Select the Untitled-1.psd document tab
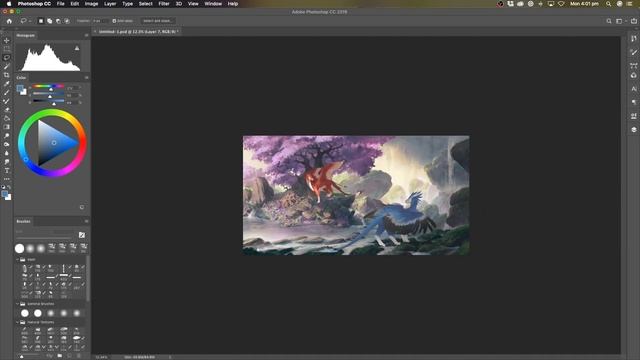 click(x=138, y=31)
